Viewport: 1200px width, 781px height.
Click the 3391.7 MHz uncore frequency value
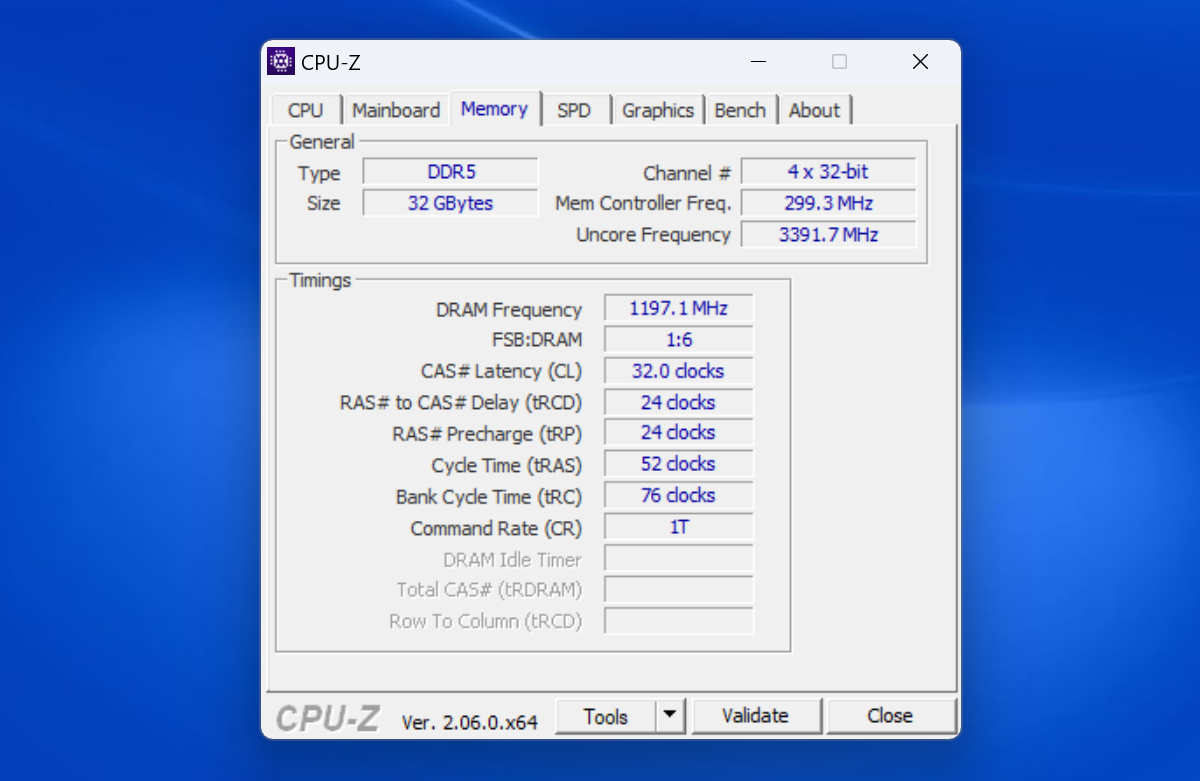829,235
